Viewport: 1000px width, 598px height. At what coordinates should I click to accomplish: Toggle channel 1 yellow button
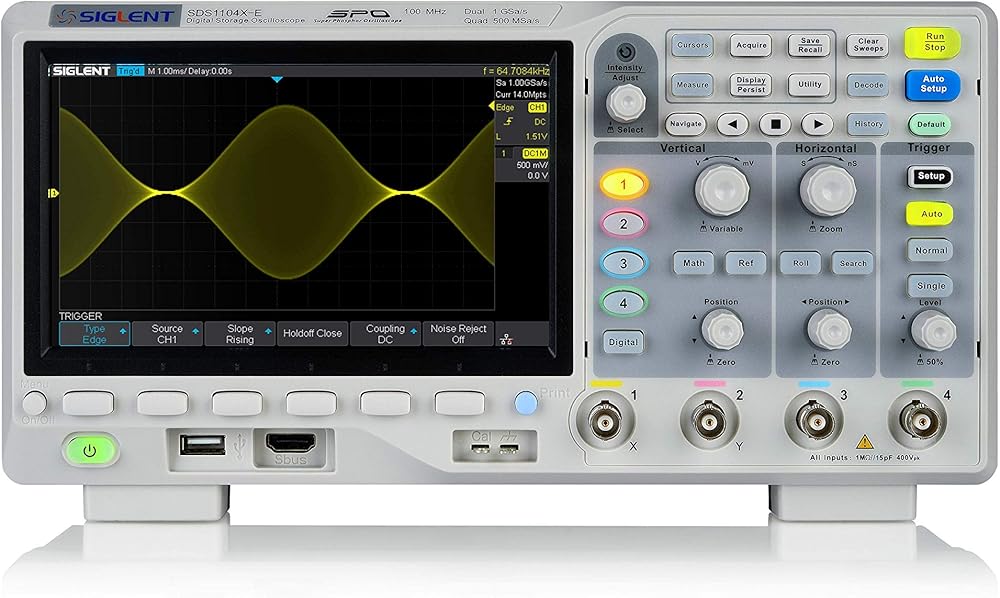623,185
